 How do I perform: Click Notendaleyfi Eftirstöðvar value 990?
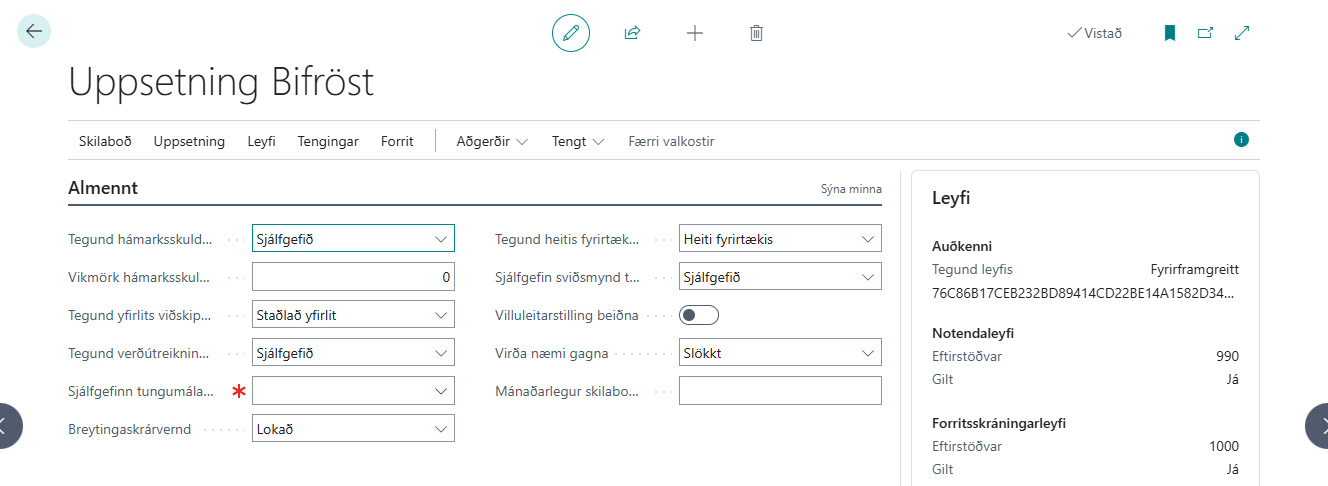1227,356
